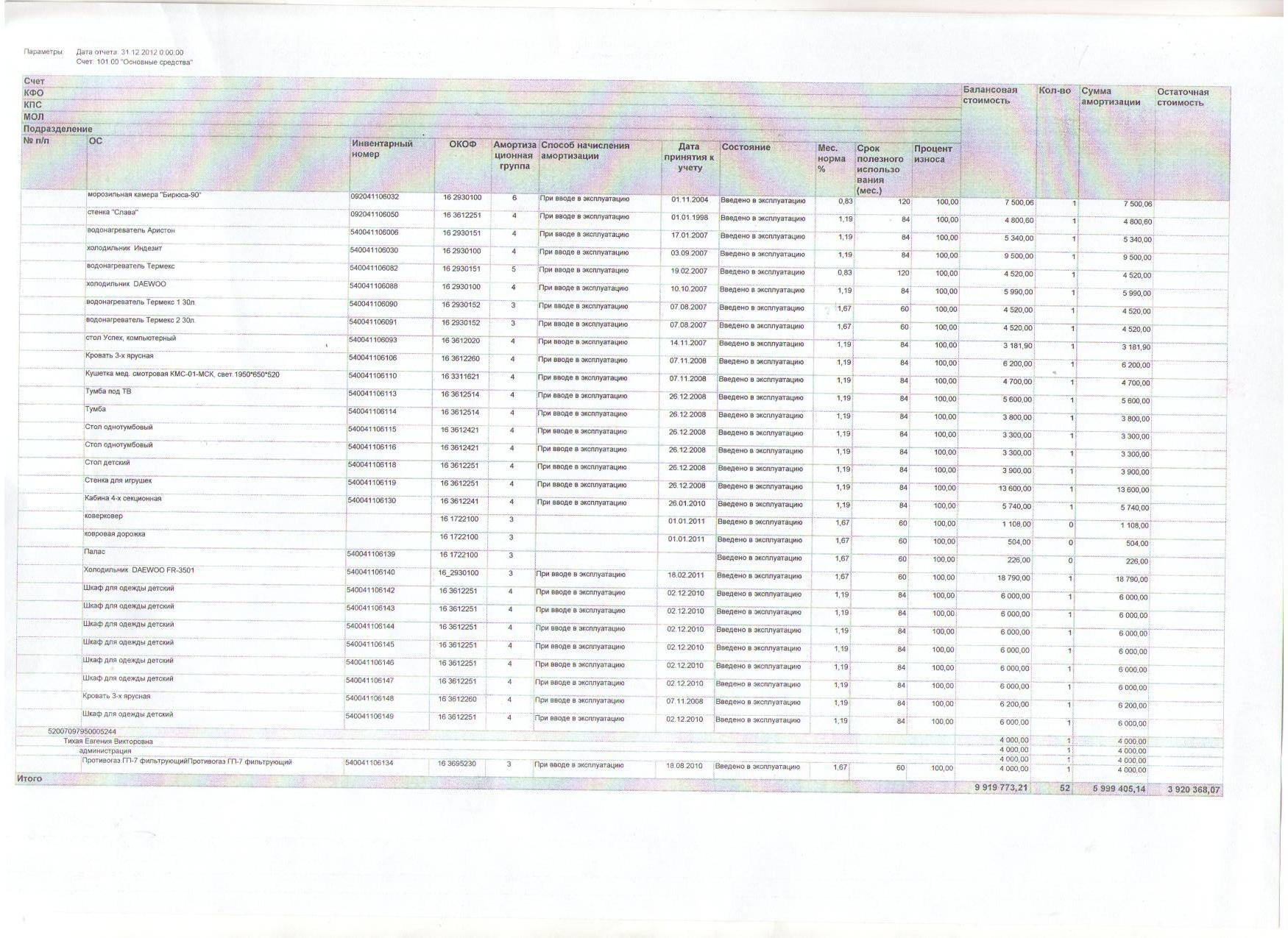
Task: Click the "МОЛ" header row label
Action: [33, 116]
